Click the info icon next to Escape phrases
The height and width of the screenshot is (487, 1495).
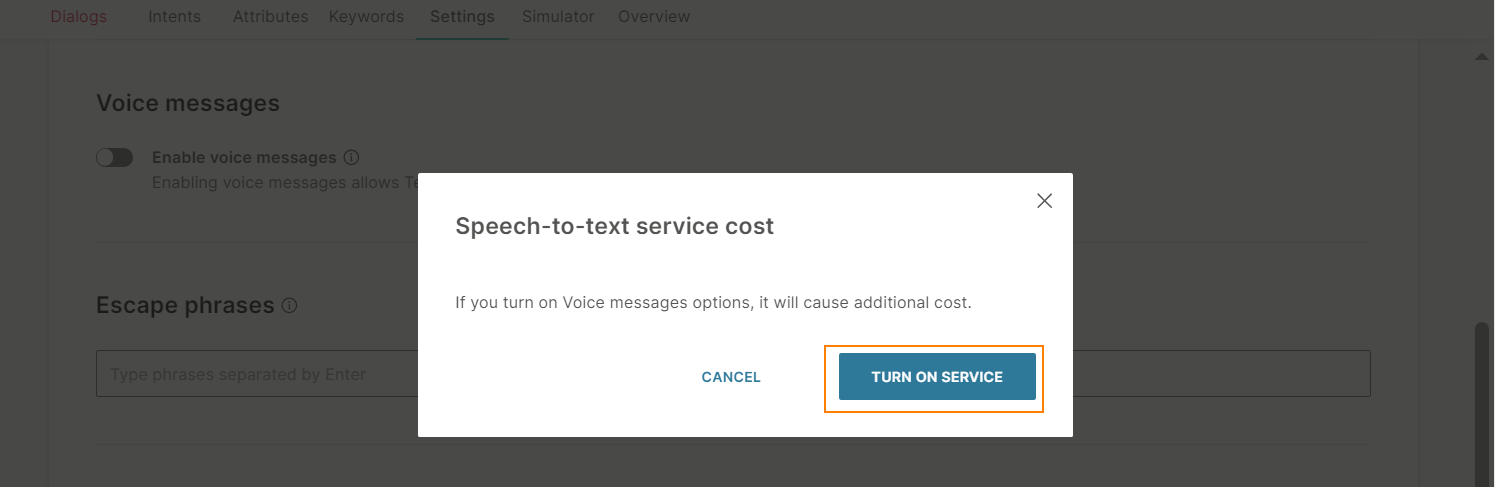(x=289, y=306)
